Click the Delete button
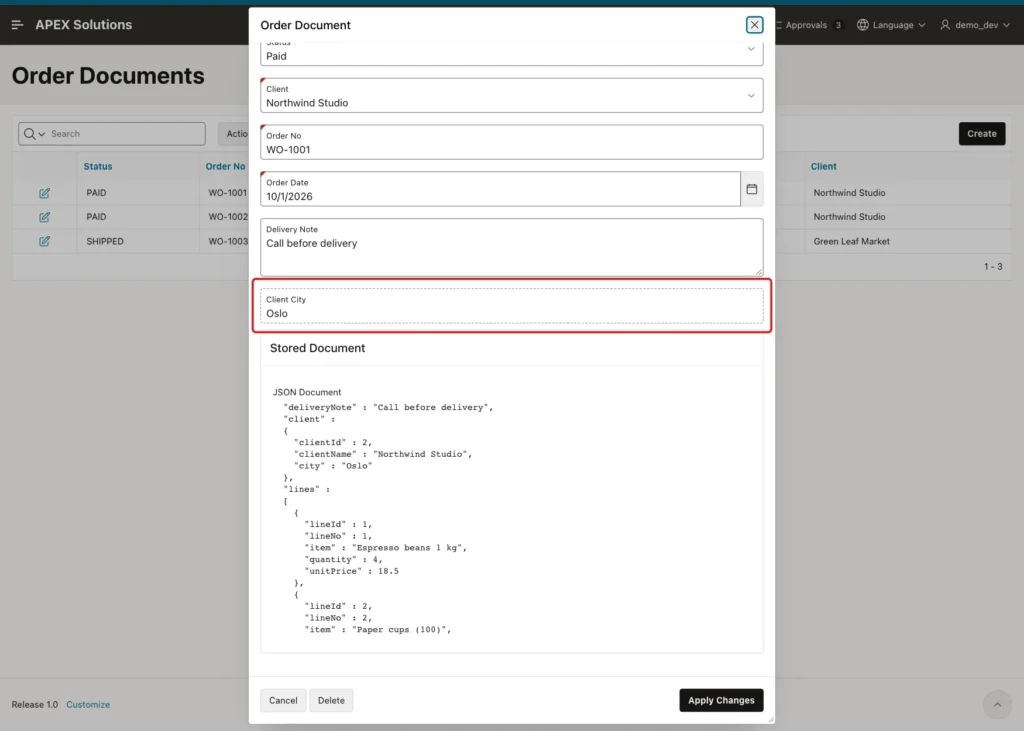This screenshot has width=1024, height=731. coord(331,700)
